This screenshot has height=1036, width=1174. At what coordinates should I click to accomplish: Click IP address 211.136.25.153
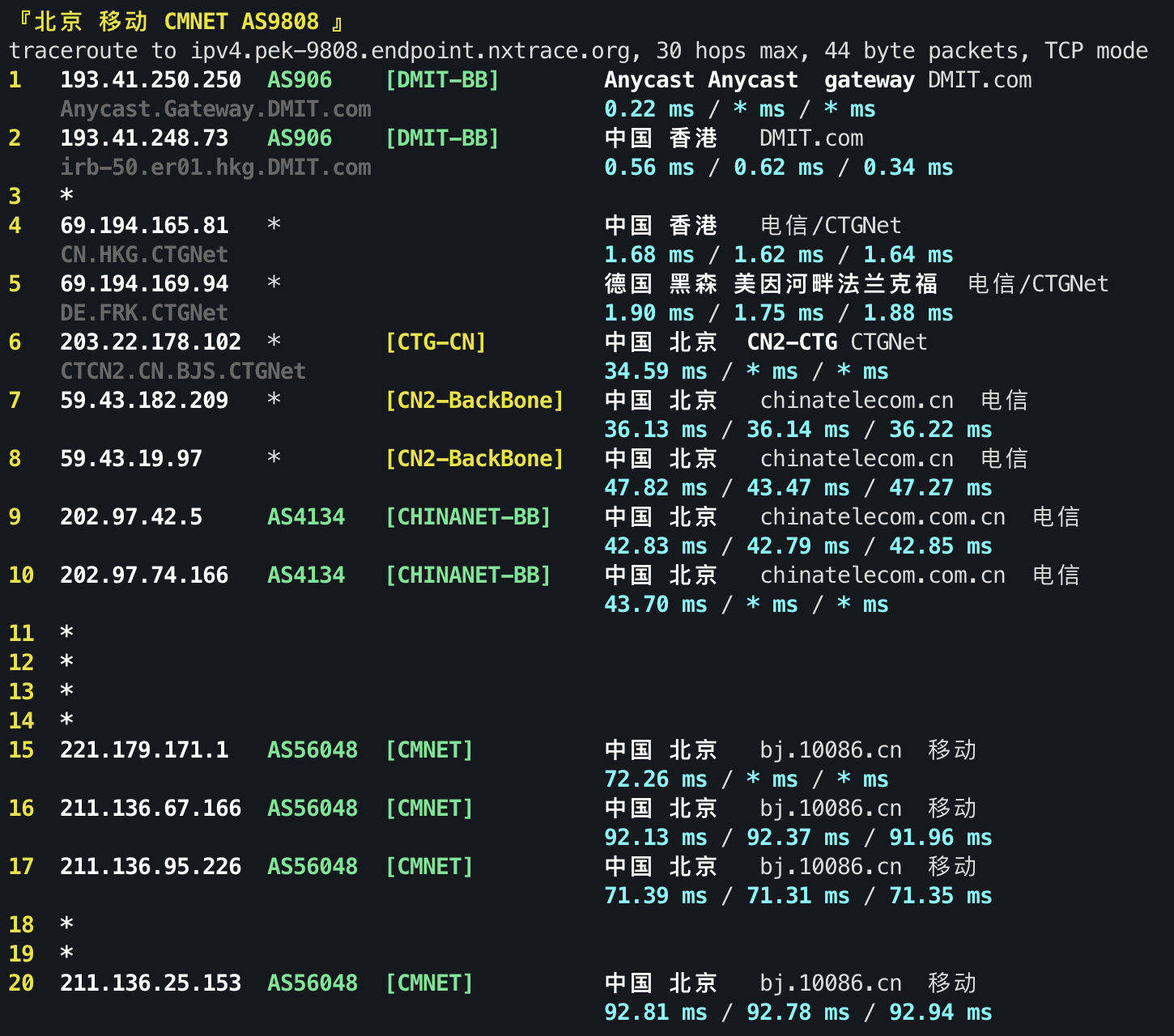pos(151,983)
